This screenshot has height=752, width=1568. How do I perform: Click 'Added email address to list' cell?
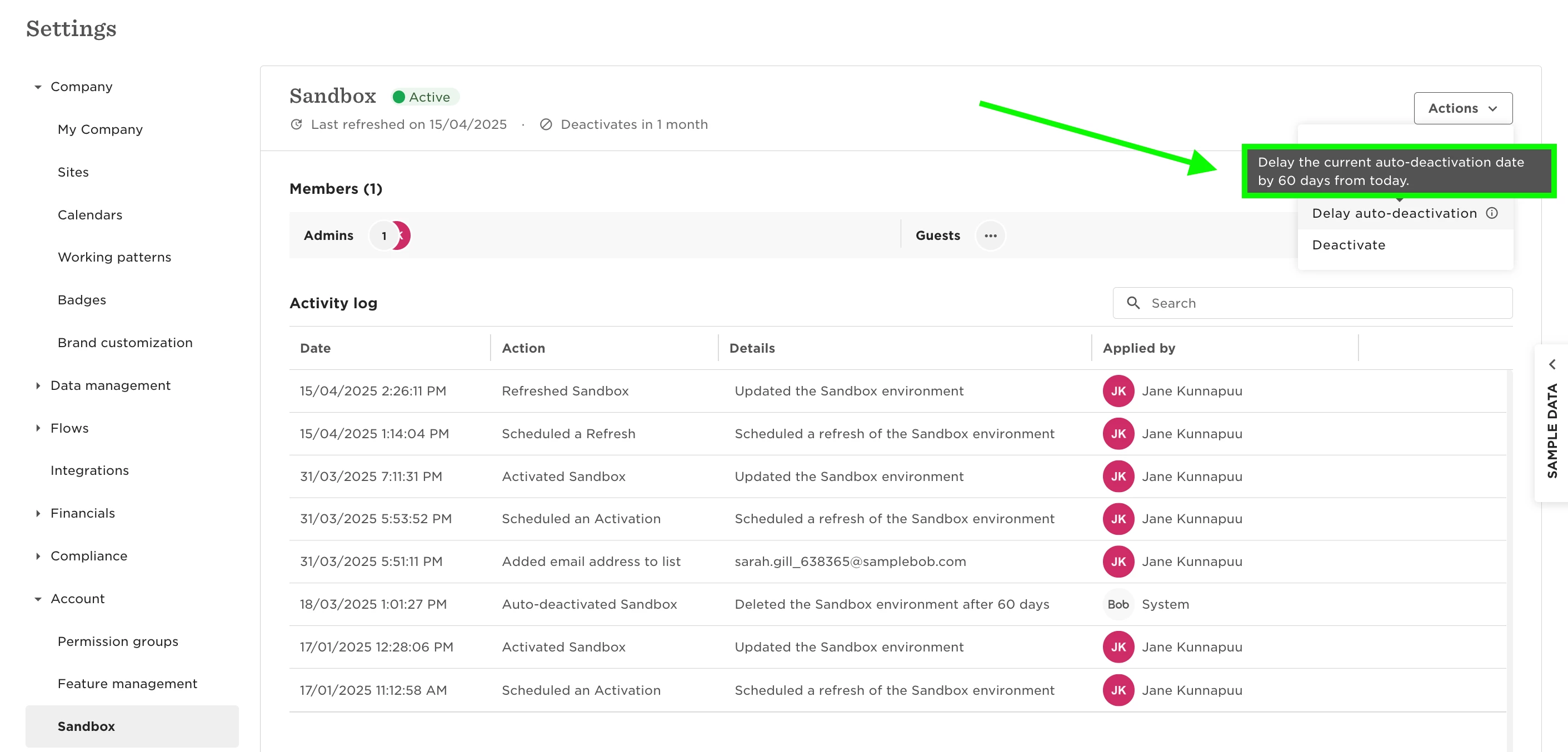591,562
